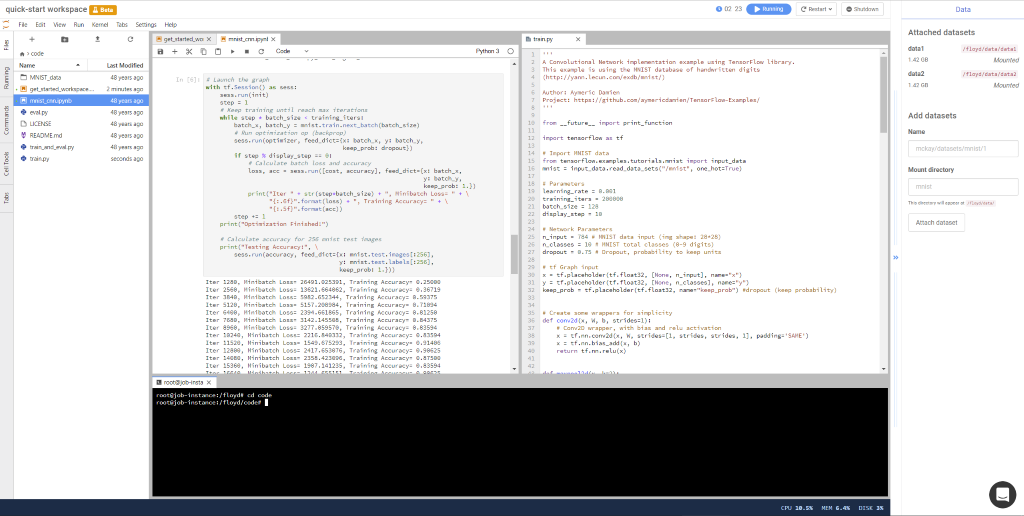Viewport: 1024px width, 516px height.
Task: Close the get_started_workspace tab
Action: 210,39
